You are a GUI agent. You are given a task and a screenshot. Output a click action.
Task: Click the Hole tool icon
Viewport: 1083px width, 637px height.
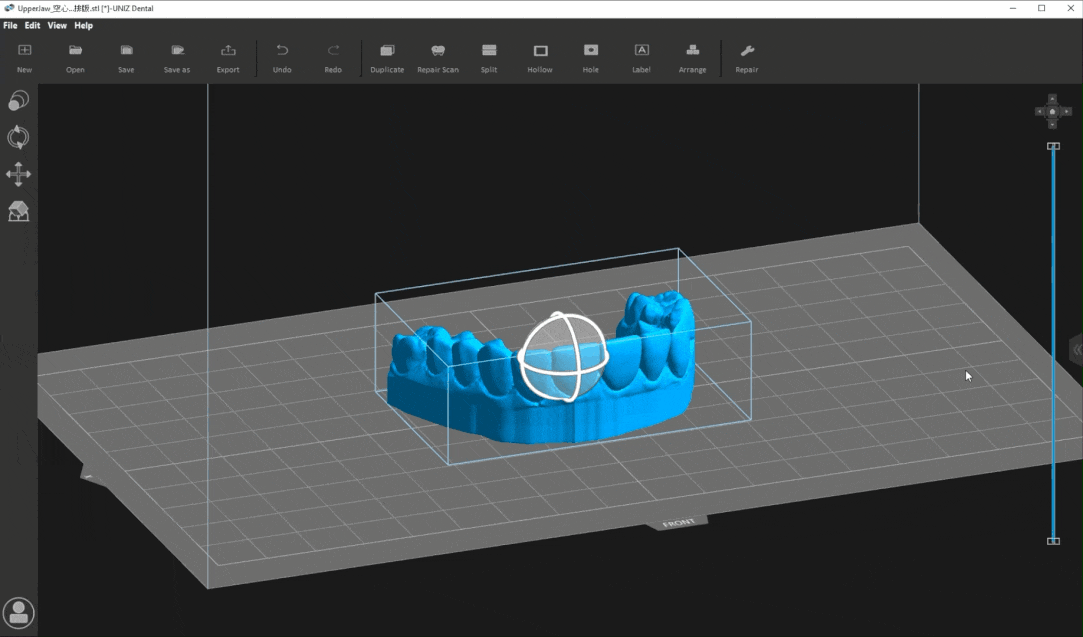click(590, 58)
